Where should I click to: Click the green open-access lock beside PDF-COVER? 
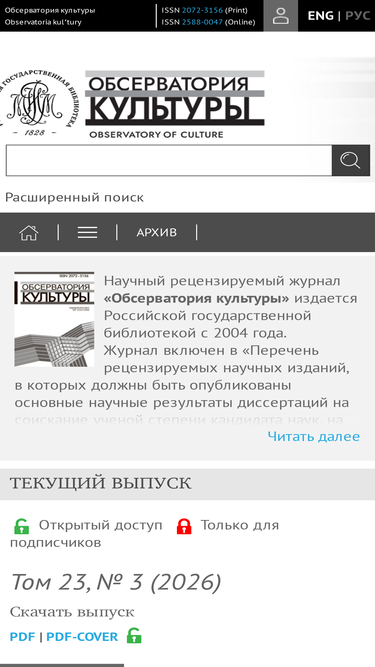[x=134, y=636]
